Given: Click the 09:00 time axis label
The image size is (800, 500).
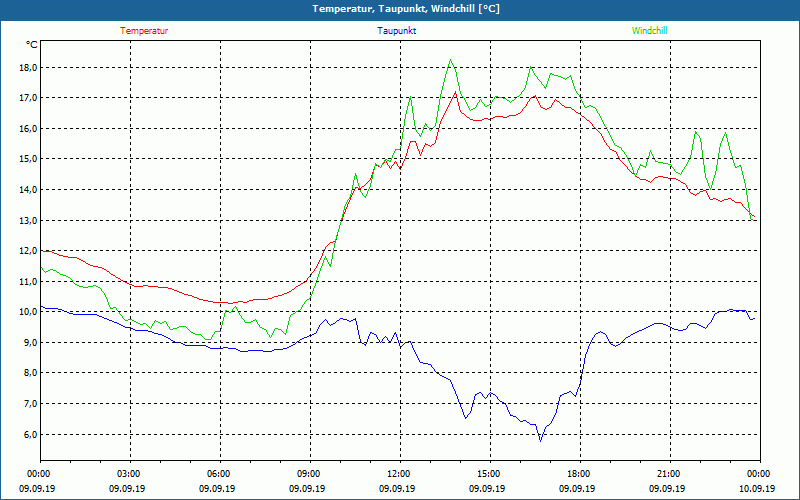Looking at the screenshot, I should (309, 474).
